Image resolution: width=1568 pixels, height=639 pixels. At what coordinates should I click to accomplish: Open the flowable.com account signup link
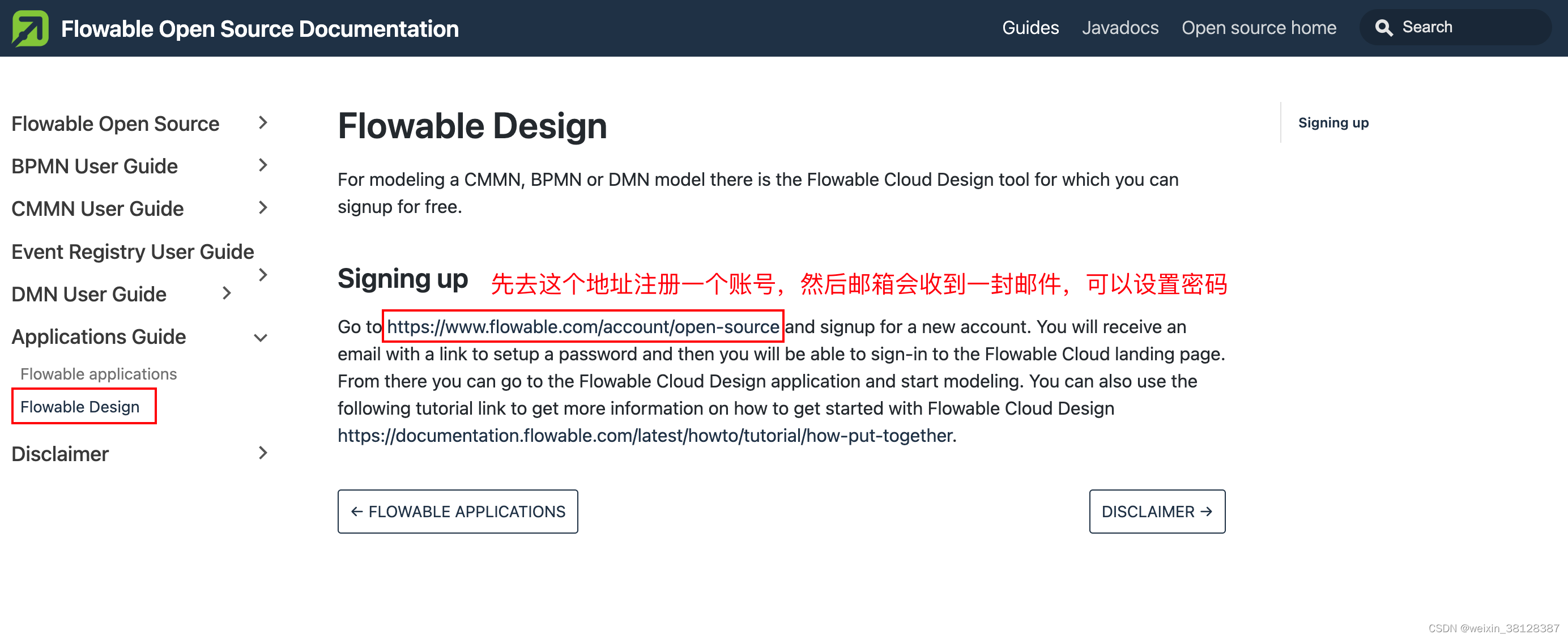coord(582,327)
